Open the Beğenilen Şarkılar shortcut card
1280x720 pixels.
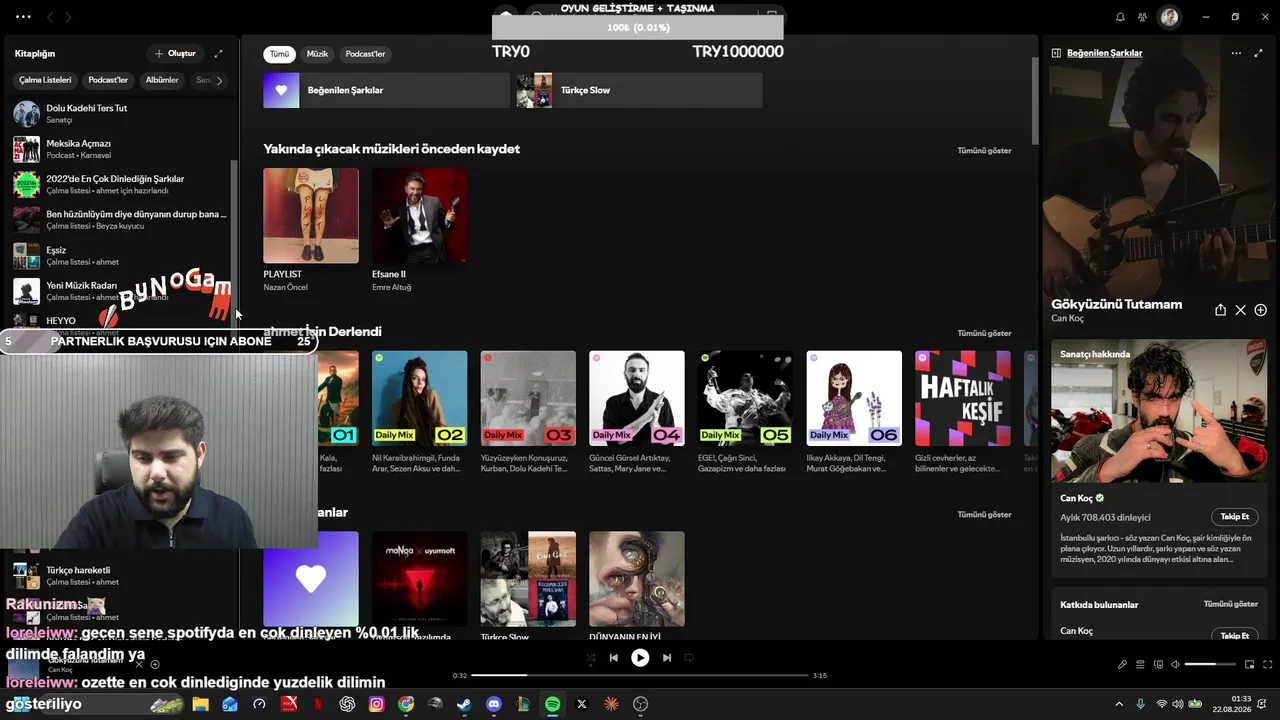click(386, 90)
